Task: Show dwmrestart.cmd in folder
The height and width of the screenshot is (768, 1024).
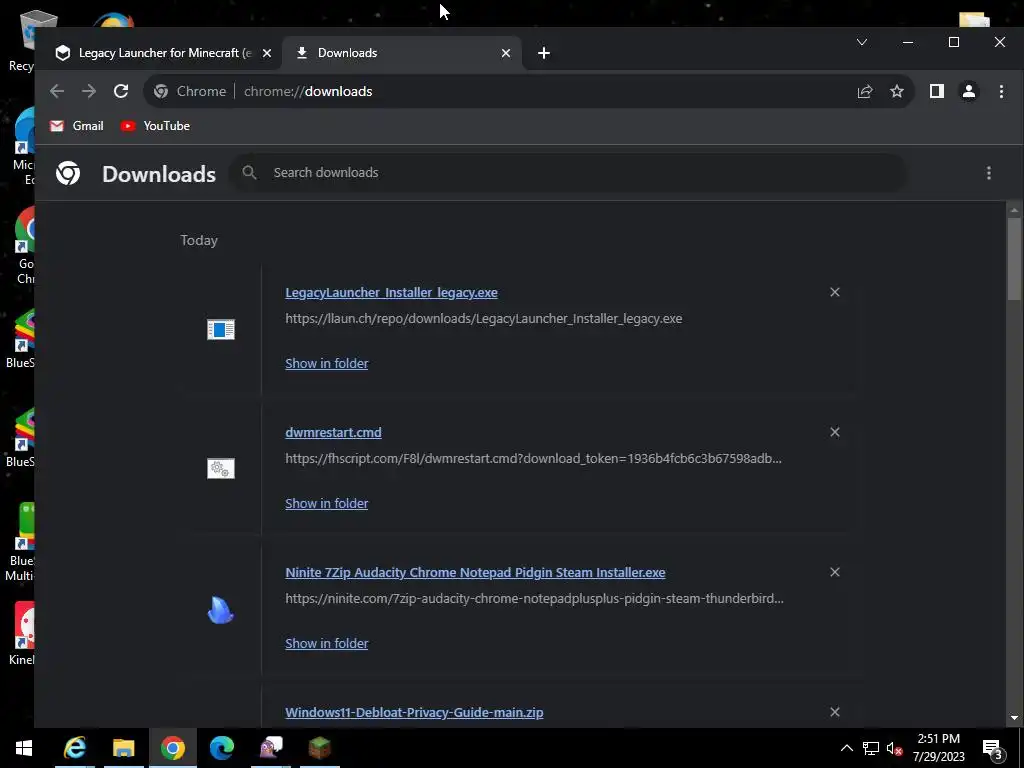Action: 327,503
